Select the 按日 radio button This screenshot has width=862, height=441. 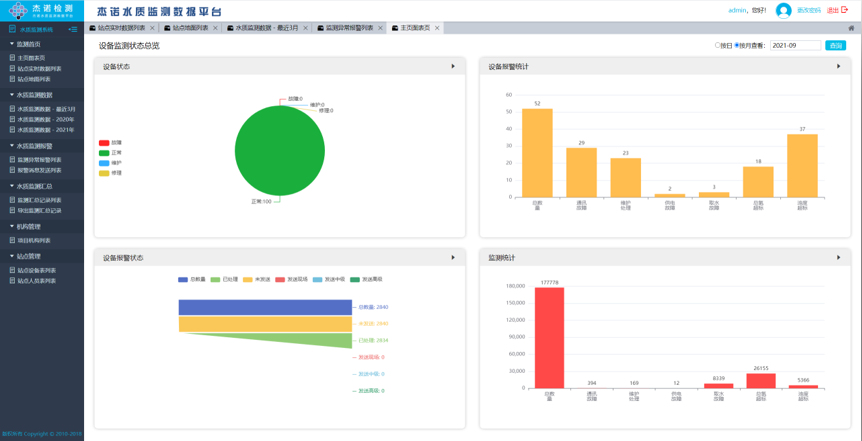(x=717, y=45)
